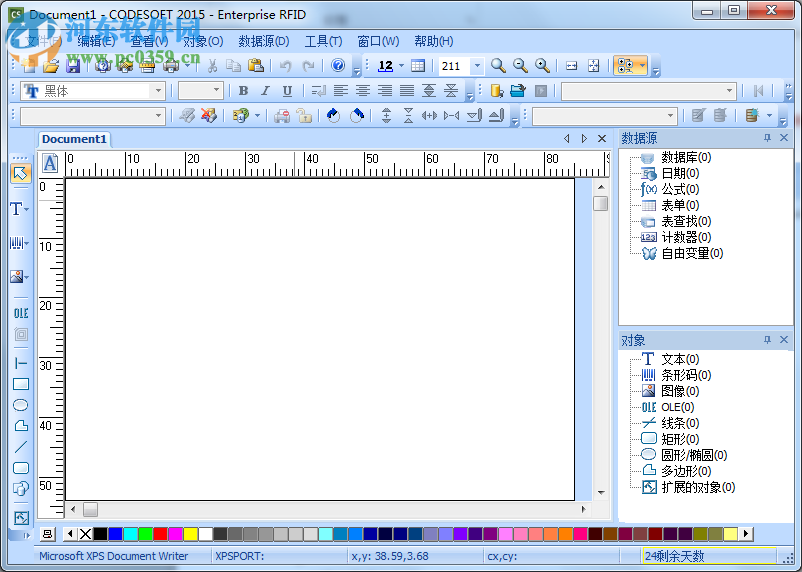Open the 窗口(W) menu
The height and width of the screenshot is (572, 802).
378,41
